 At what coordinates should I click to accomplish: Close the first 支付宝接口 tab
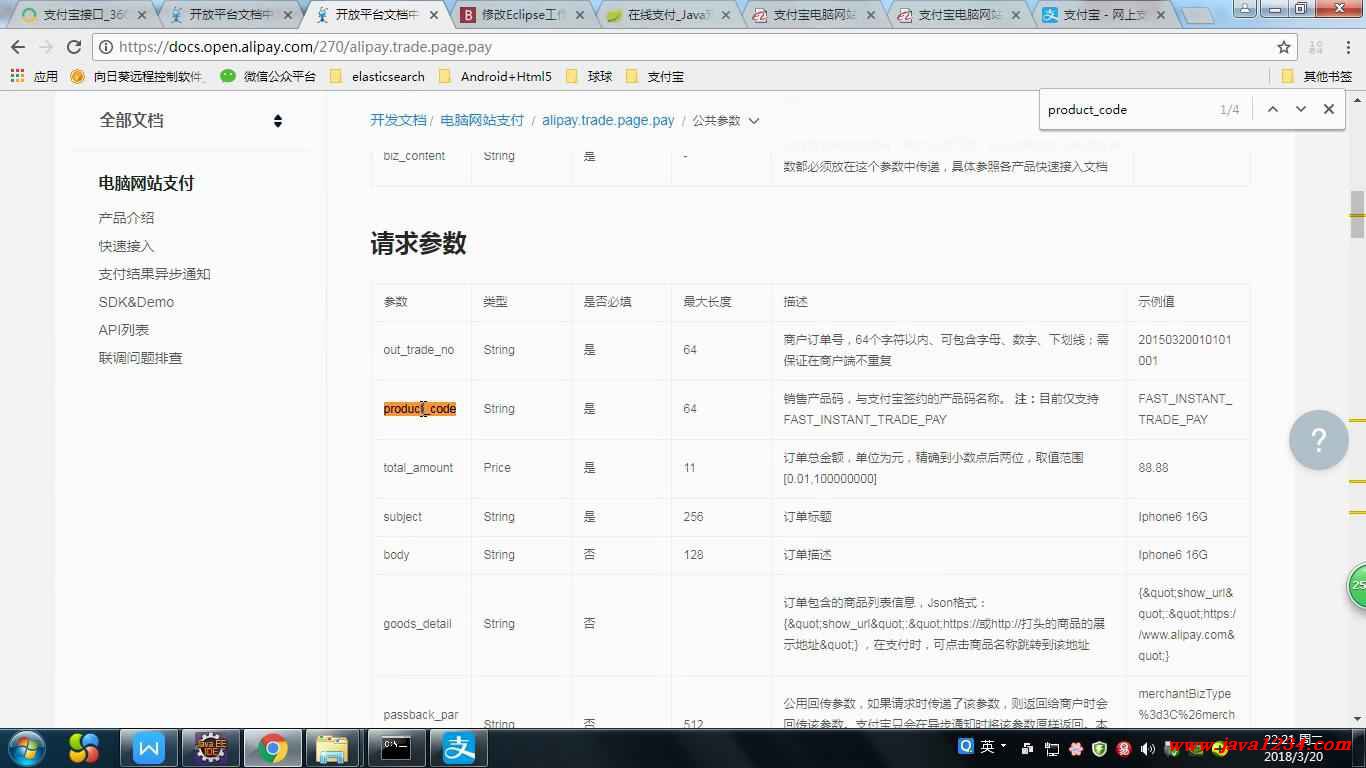[141, 15]
